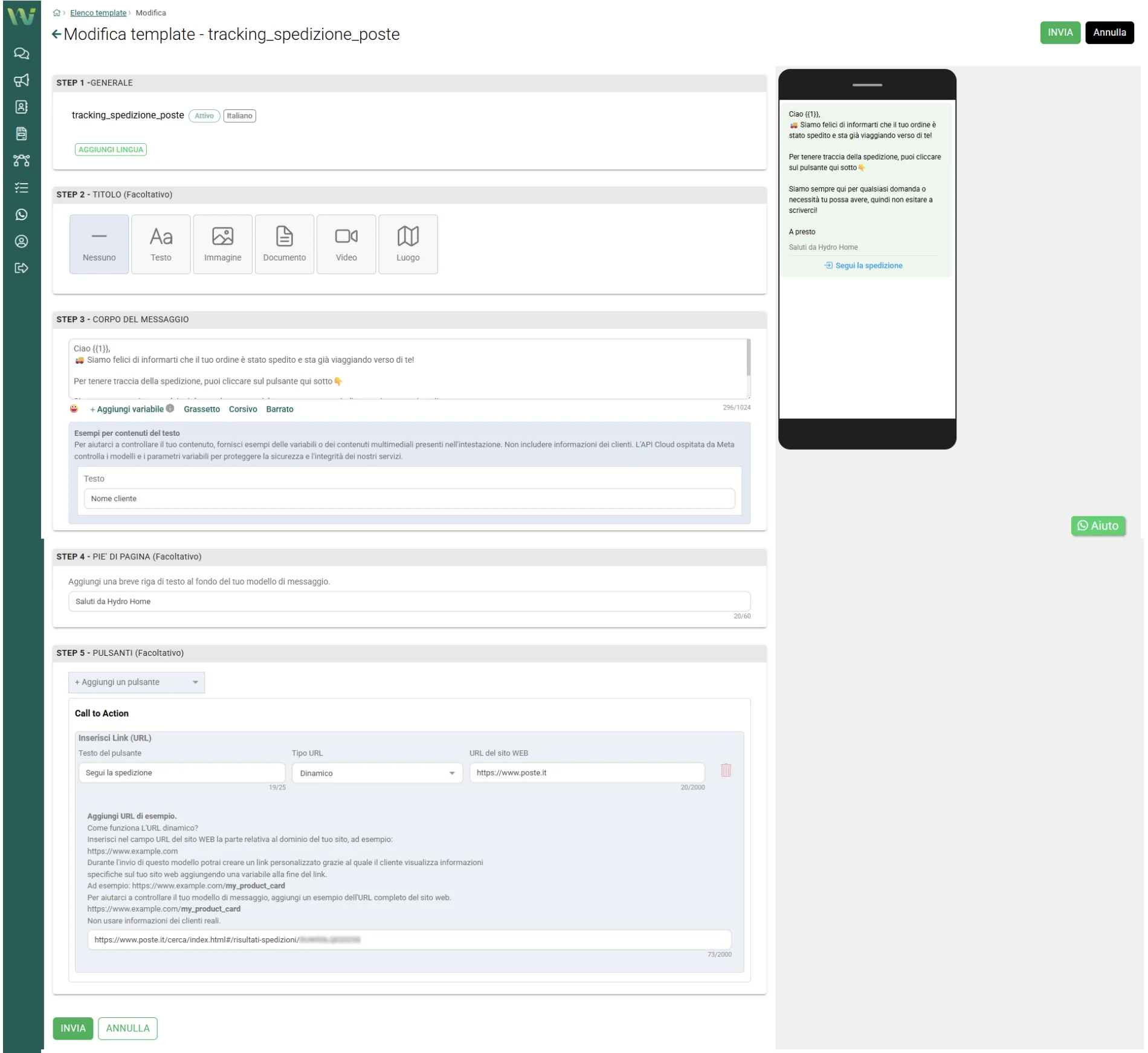This screenshot has width=1148, height=1053.
Task: Click the AGGIUNGI LINGUA button
Action: tap(111, 149)
